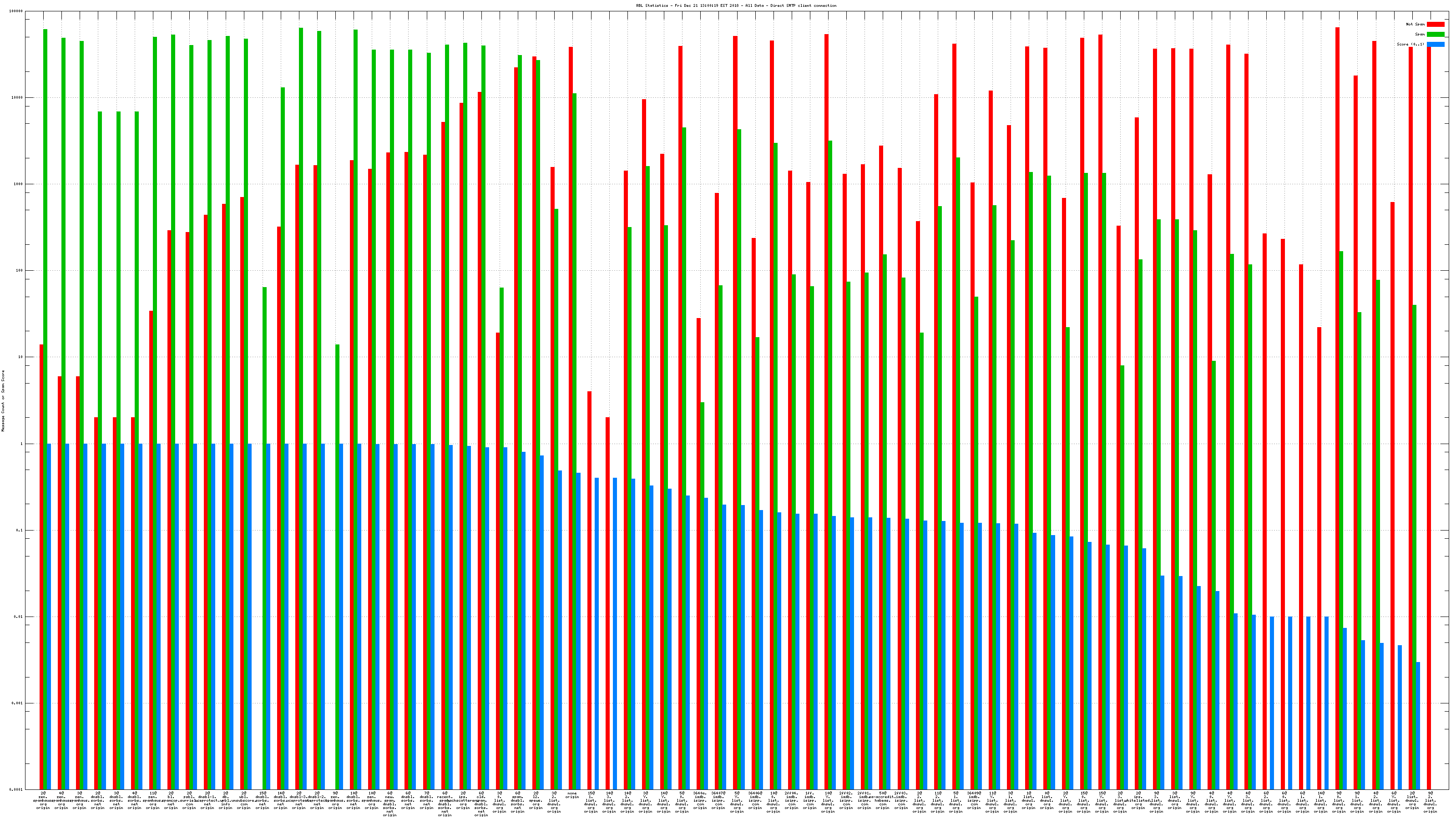Click the 1 y-axis tick label
Screen dimensions: 1456x819
pyautogui.click(x=21, y=444)
